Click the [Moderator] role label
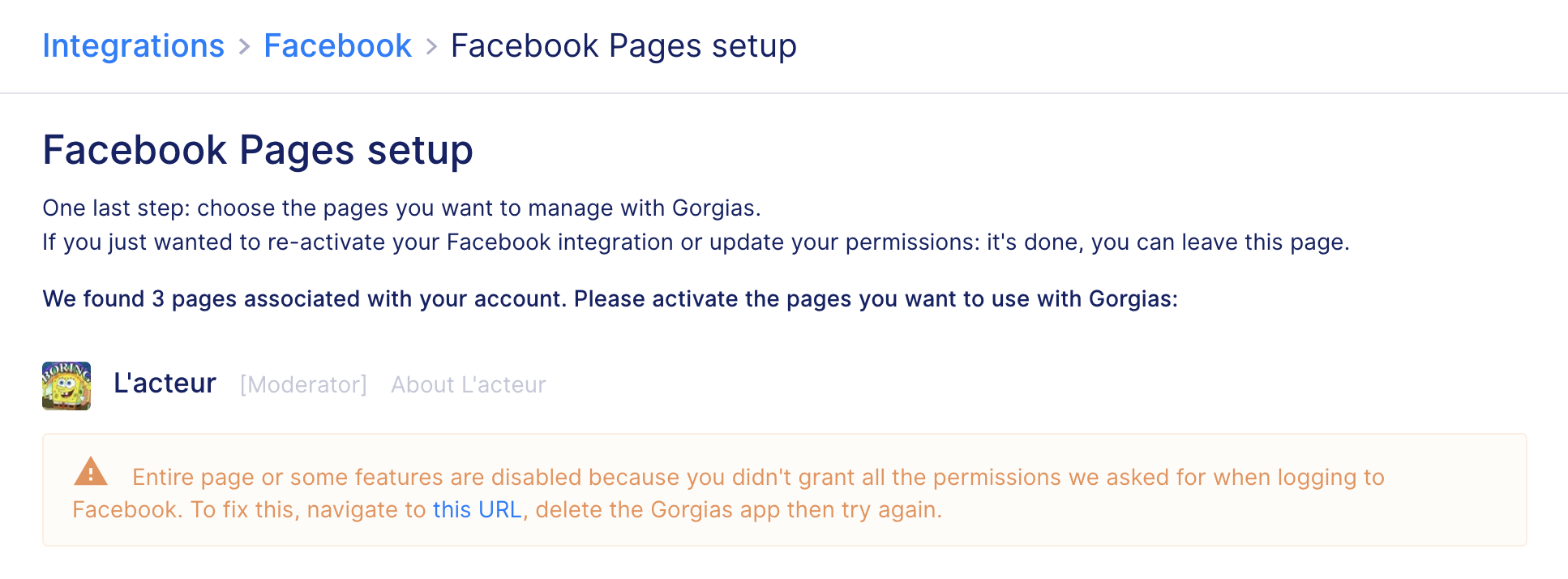This screenshot has width=1568, height=579. [x=303, y=384]
